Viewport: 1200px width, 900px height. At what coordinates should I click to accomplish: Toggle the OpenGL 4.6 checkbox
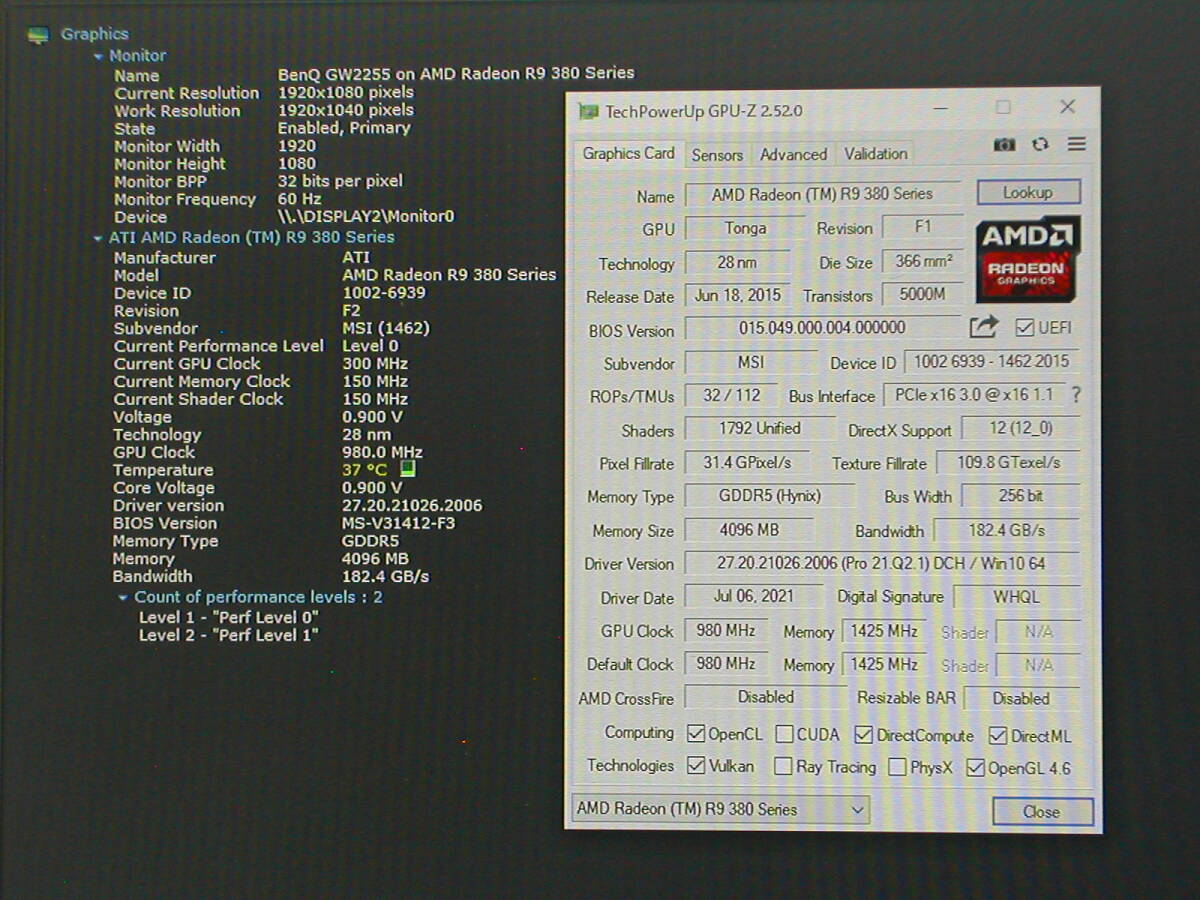coord(975,769)
